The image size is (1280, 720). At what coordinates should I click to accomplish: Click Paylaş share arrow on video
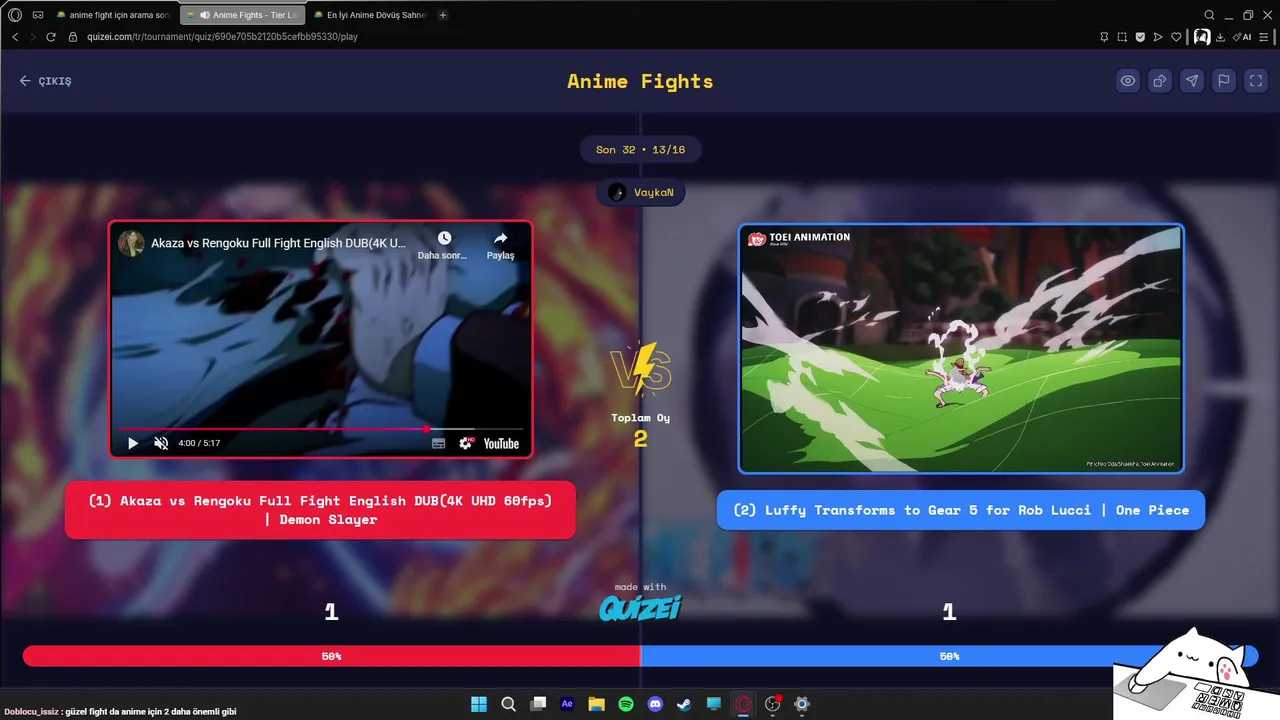coord(500,245)
